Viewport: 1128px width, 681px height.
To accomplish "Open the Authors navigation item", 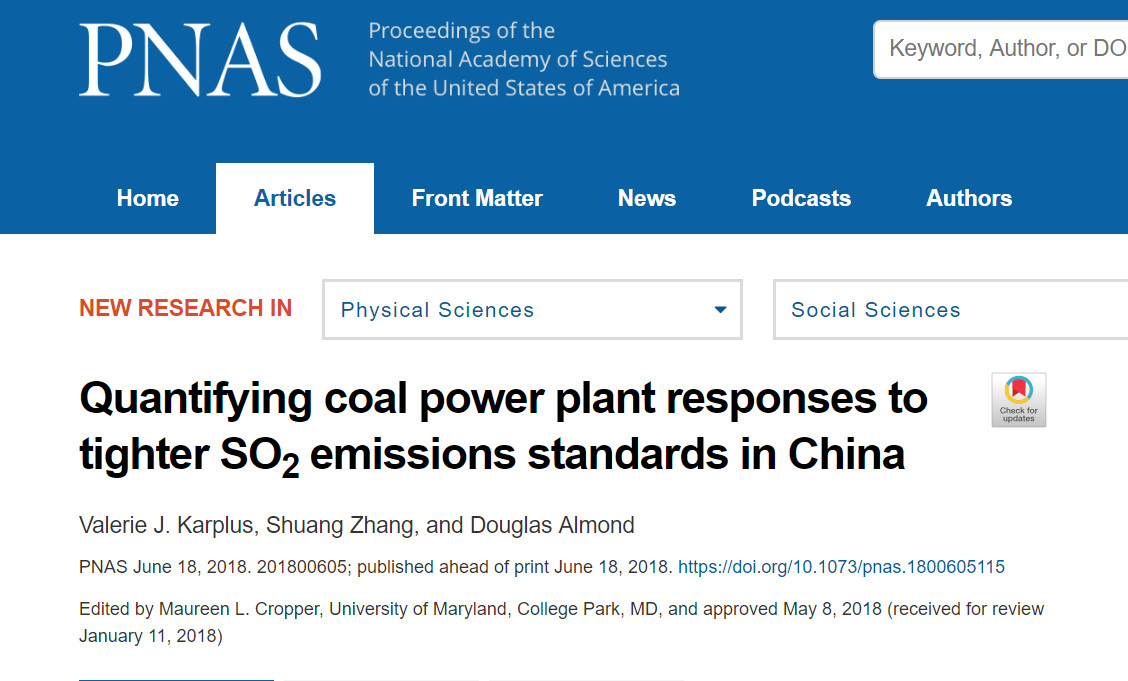I will coord(969,198).
